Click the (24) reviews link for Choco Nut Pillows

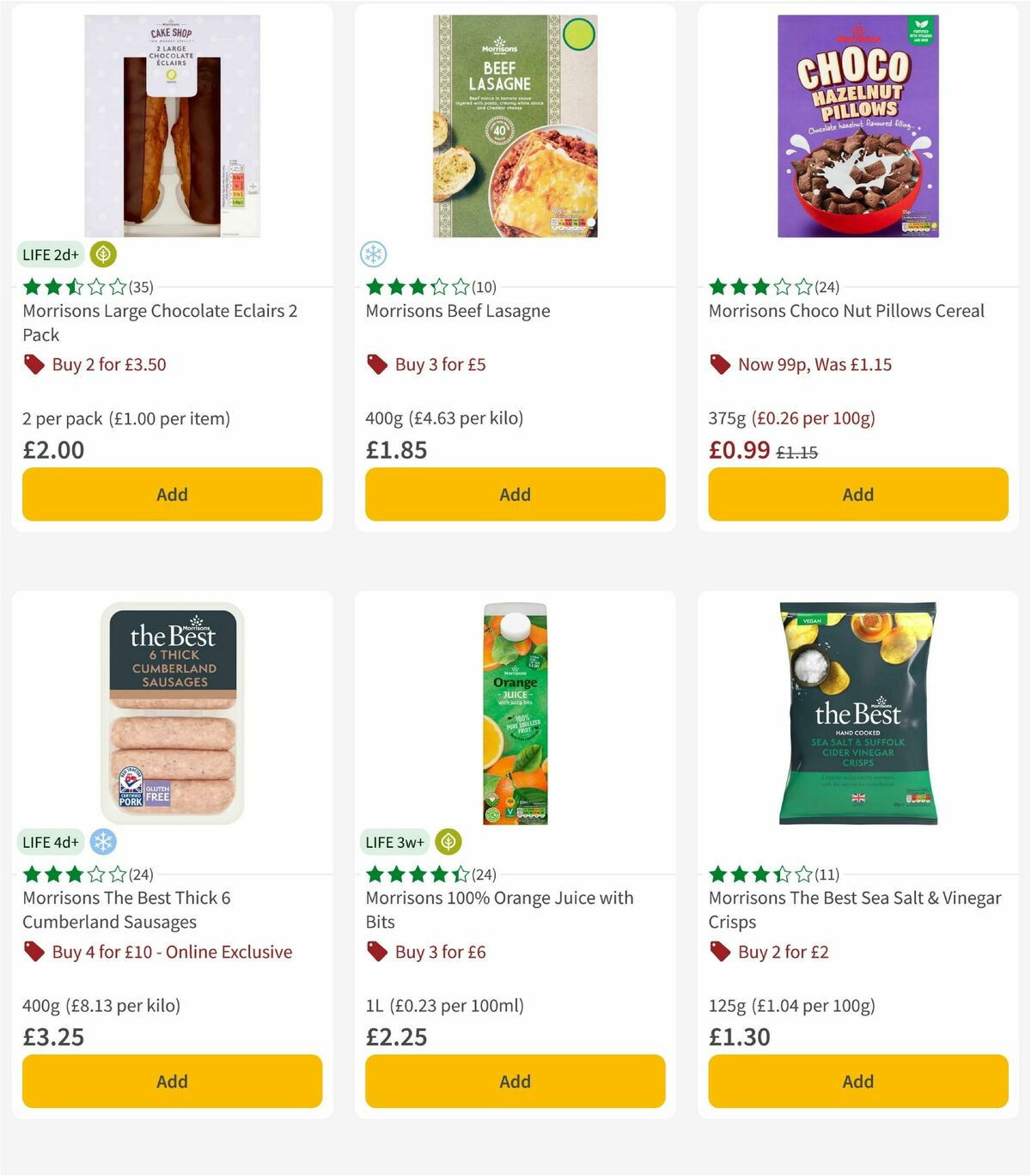(x=827, y=286)
